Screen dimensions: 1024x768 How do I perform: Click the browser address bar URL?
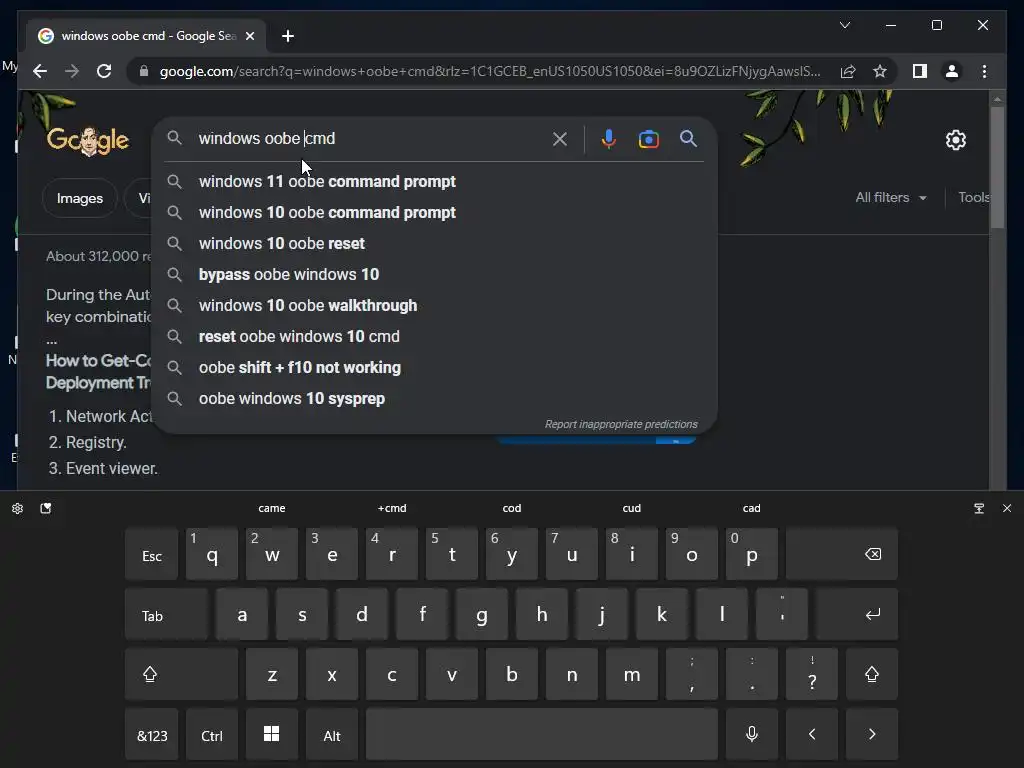(x=490, y=71)
